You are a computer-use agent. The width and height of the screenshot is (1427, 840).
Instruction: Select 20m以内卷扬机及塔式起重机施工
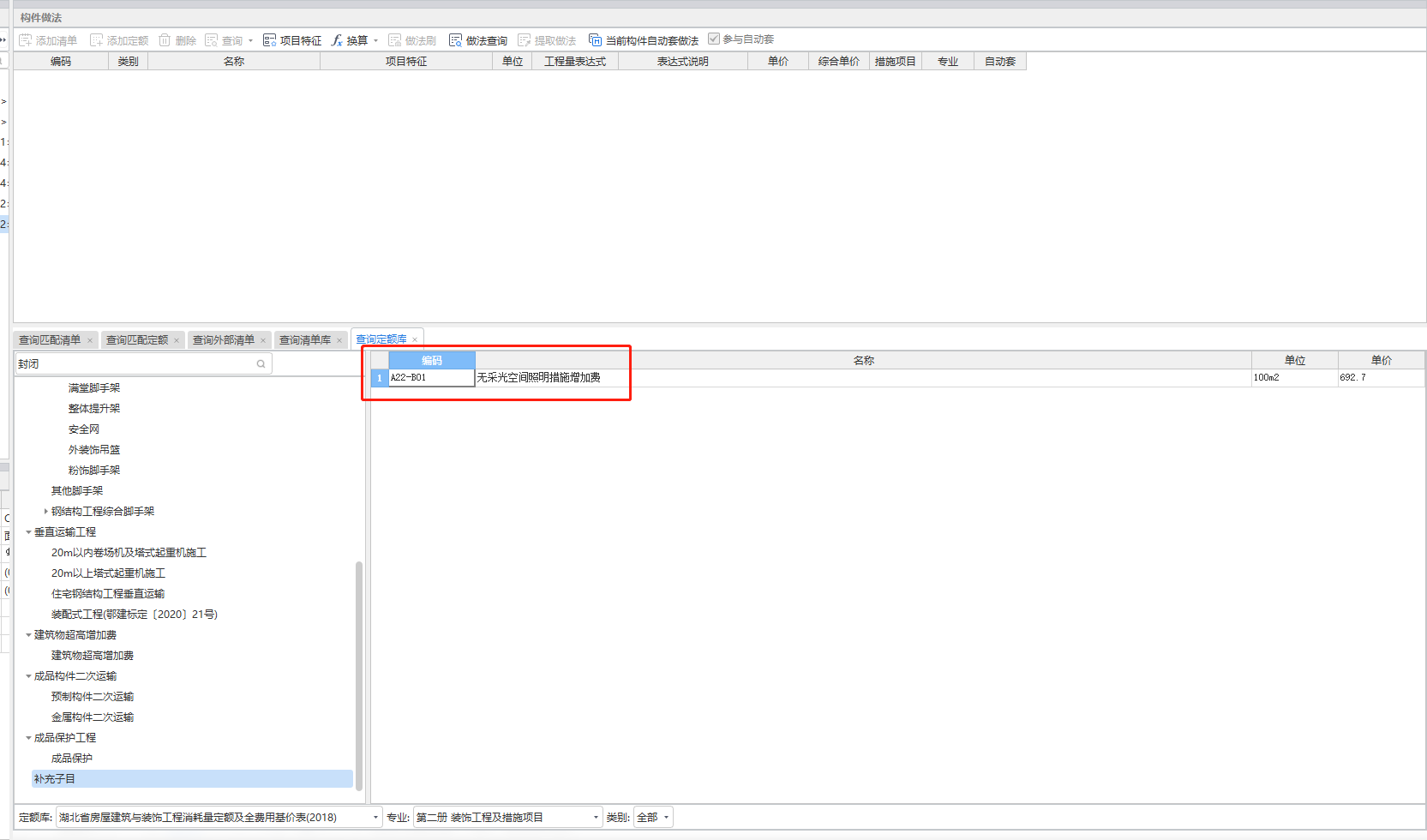(x=129, y=553)
